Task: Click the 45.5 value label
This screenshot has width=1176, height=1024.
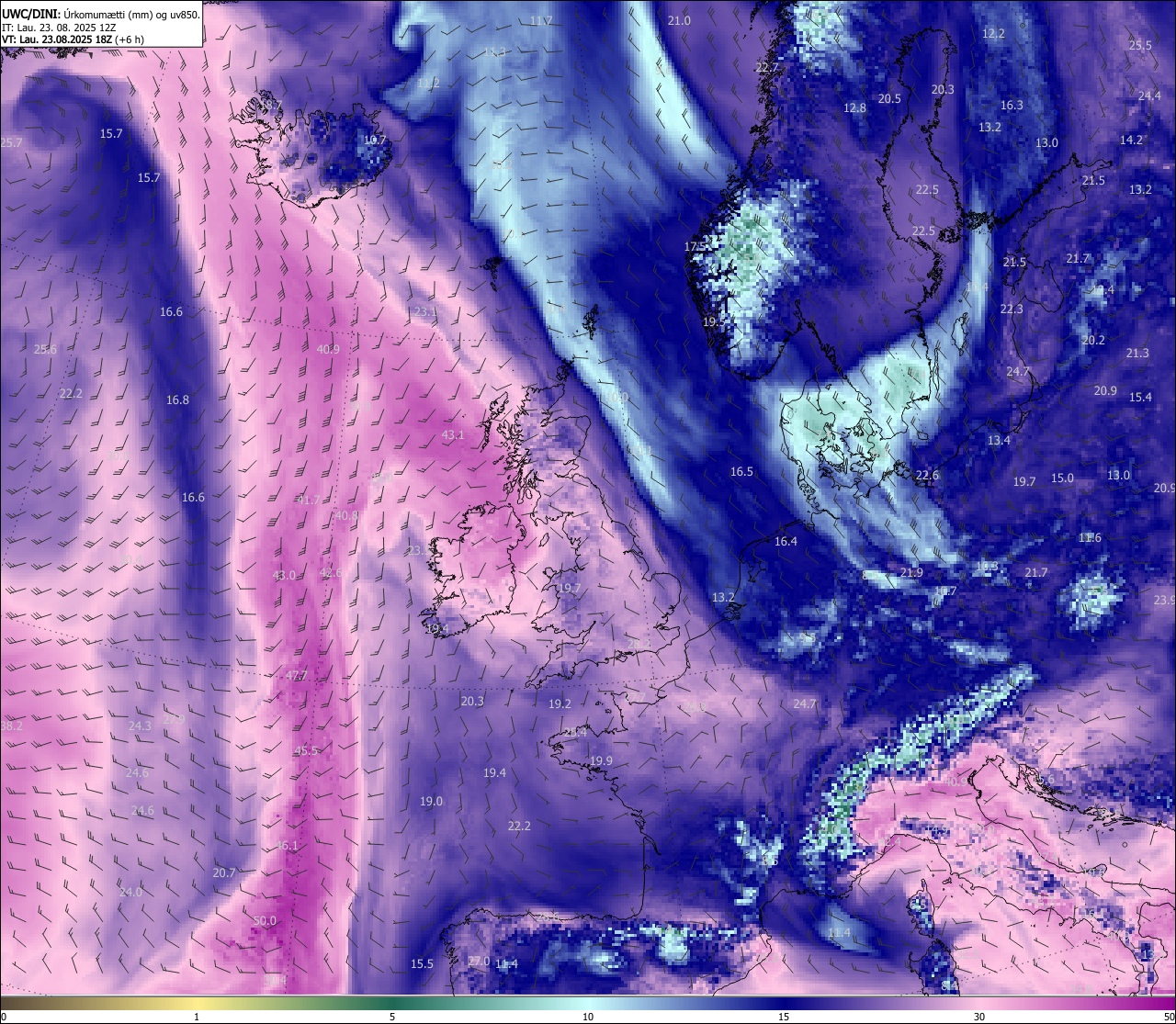Action: 306,750
